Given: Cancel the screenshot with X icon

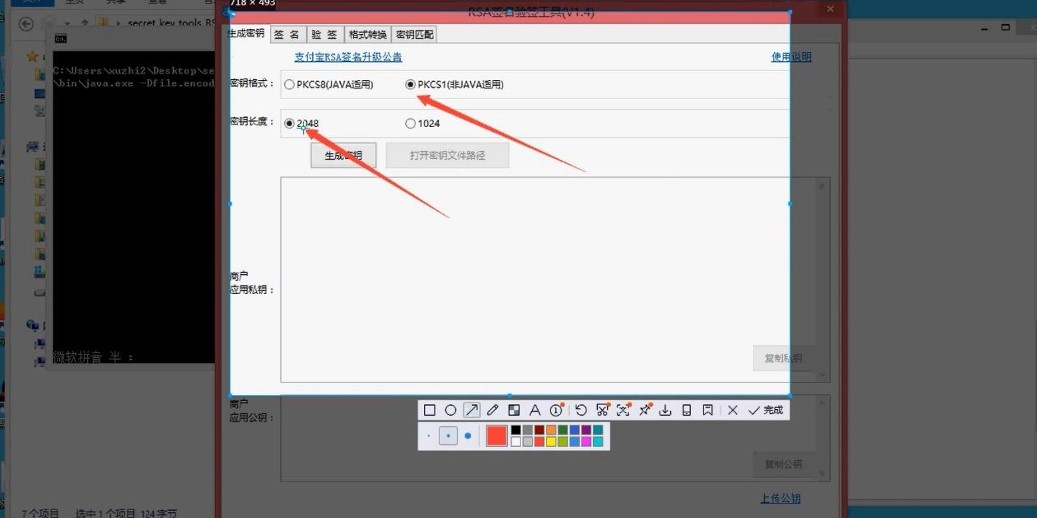Looking at the screenshot, I should click(733, 410).
